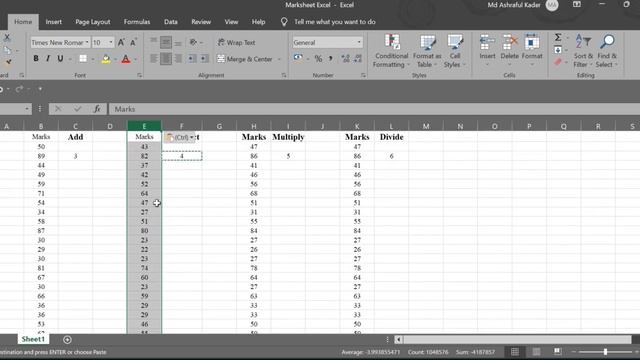Open Formulas ribbon tab
Viewport: 640px width, 360px height.
coord(137,22)
